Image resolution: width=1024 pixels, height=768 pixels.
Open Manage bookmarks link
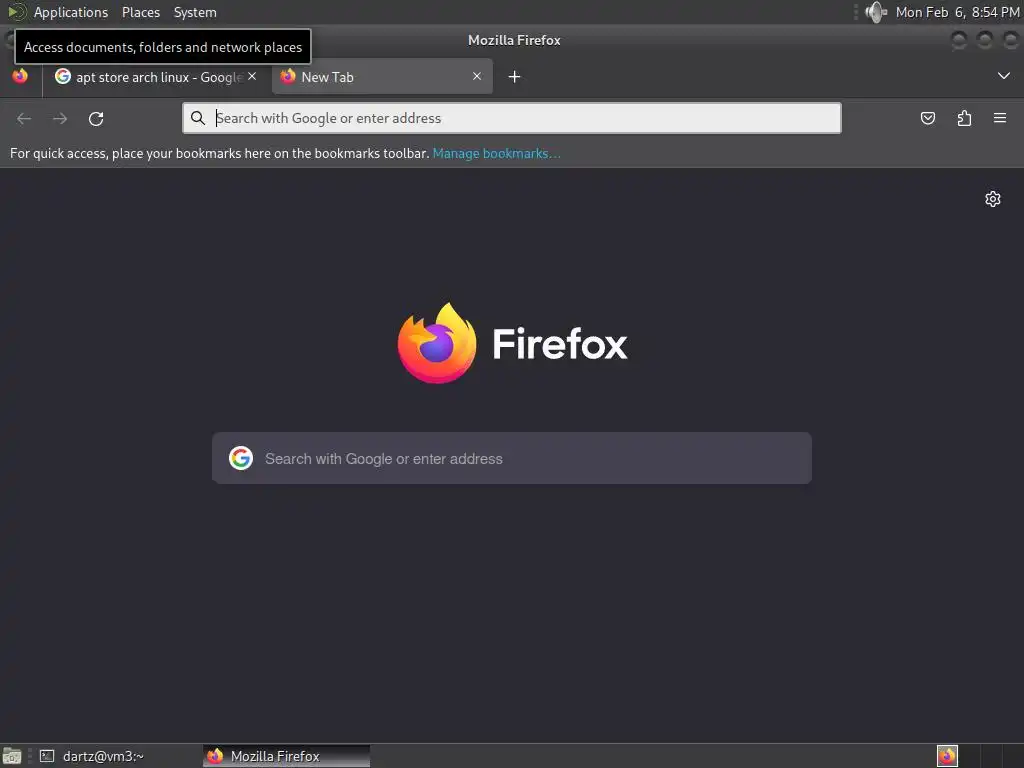(x=496, y=153)
